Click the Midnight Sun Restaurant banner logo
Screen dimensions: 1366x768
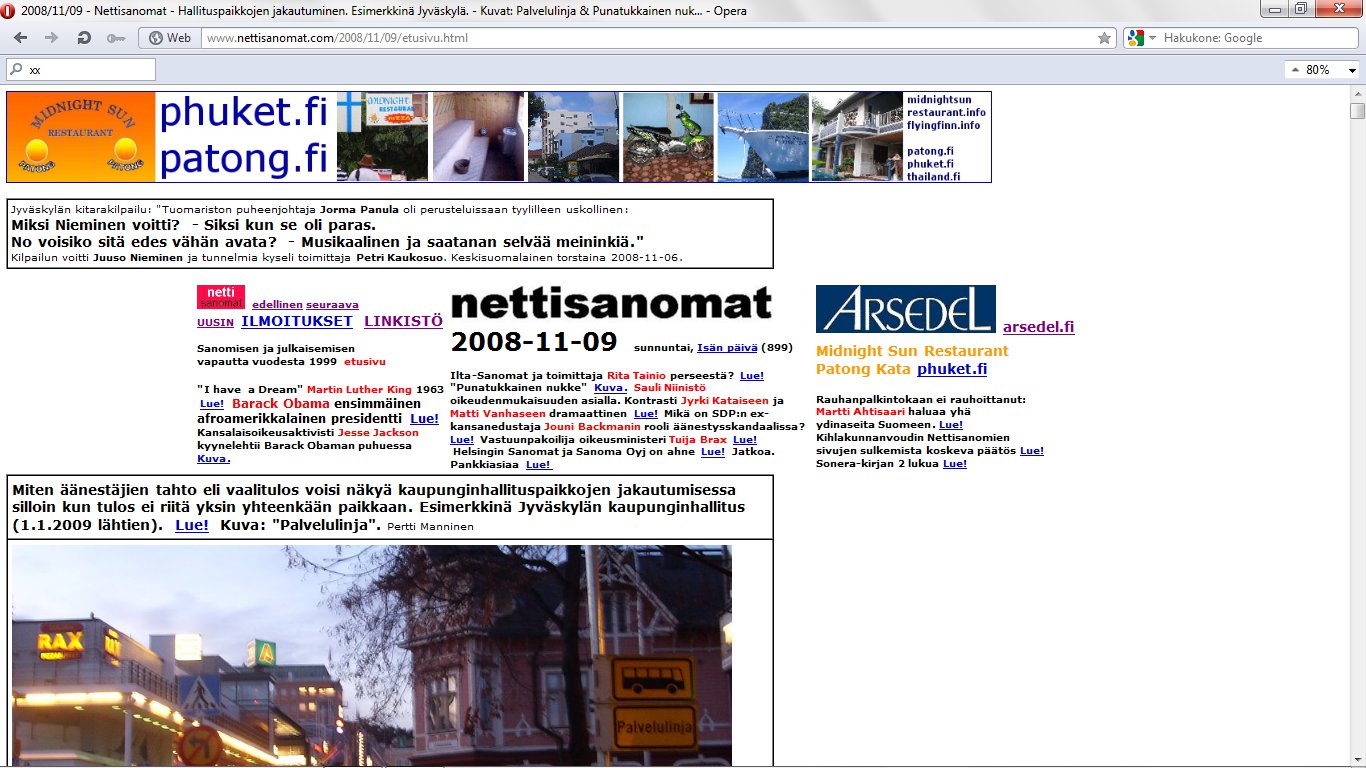point(81,137)
